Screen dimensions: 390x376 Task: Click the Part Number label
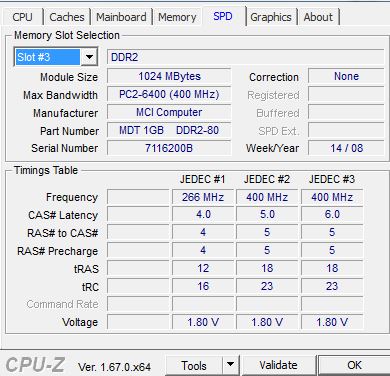[x=69, y=131]
